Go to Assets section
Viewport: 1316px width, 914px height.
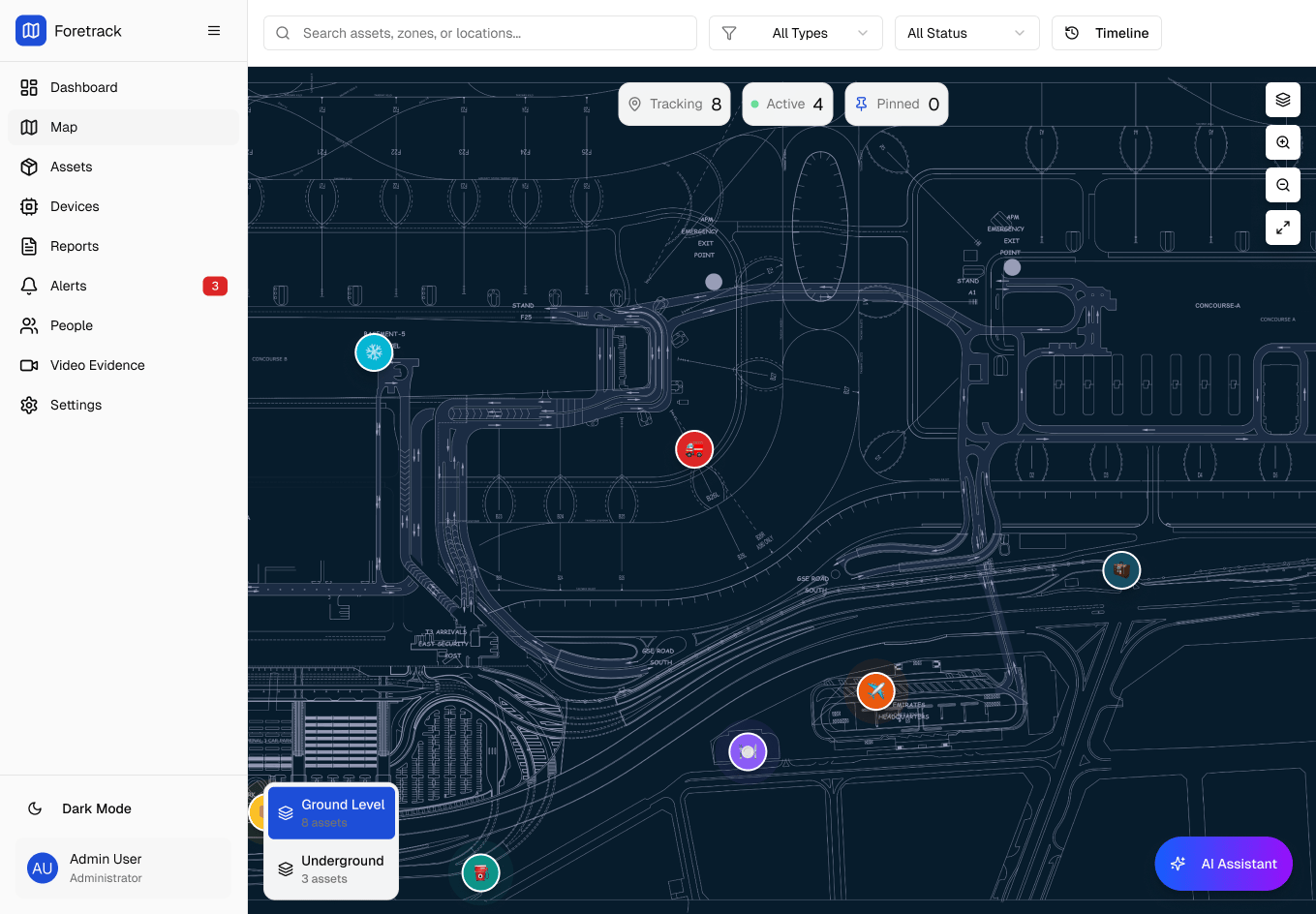[123, 167]
